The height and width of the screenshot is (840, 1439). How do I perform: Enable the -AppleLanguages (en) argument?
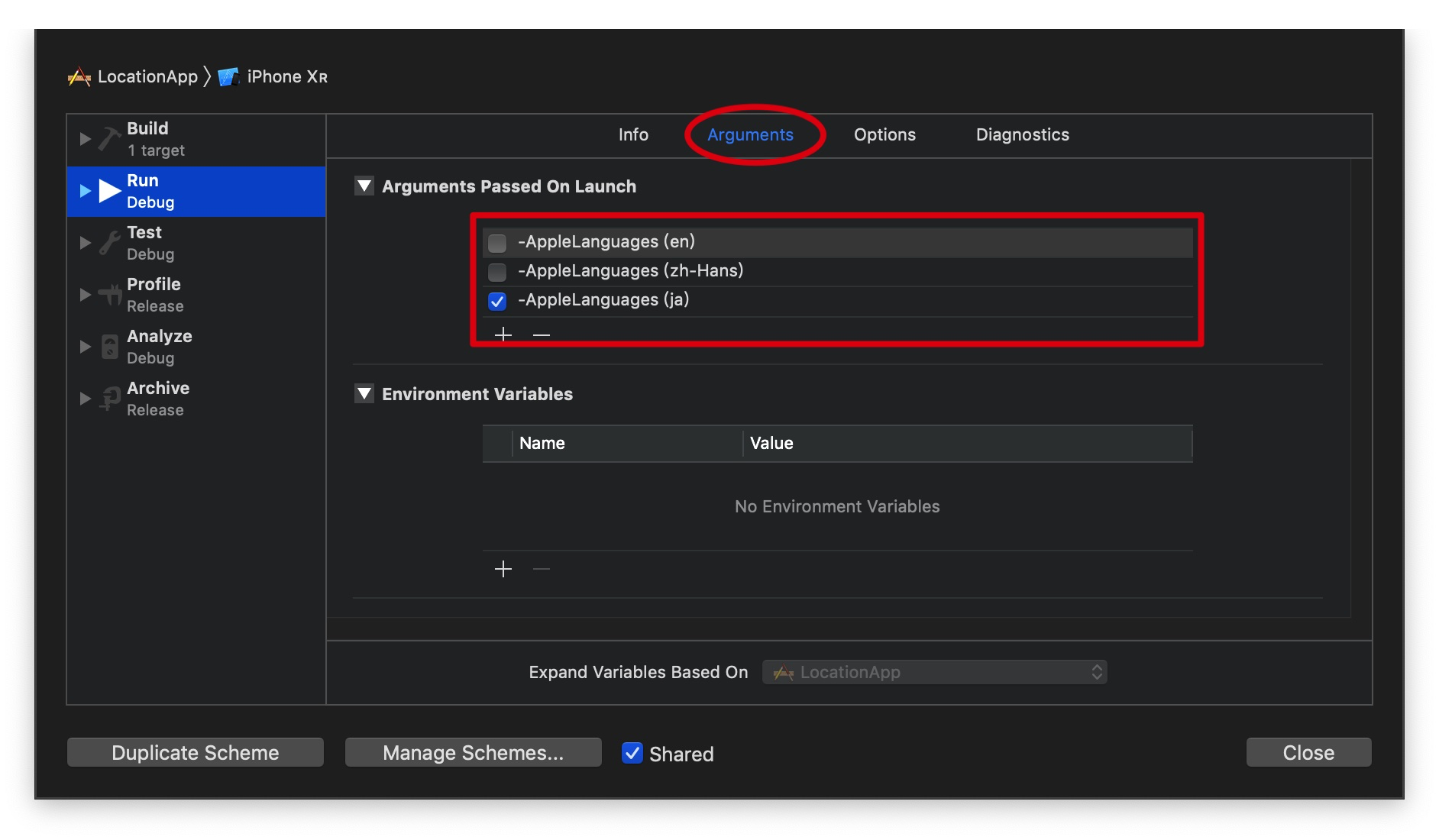497,243
